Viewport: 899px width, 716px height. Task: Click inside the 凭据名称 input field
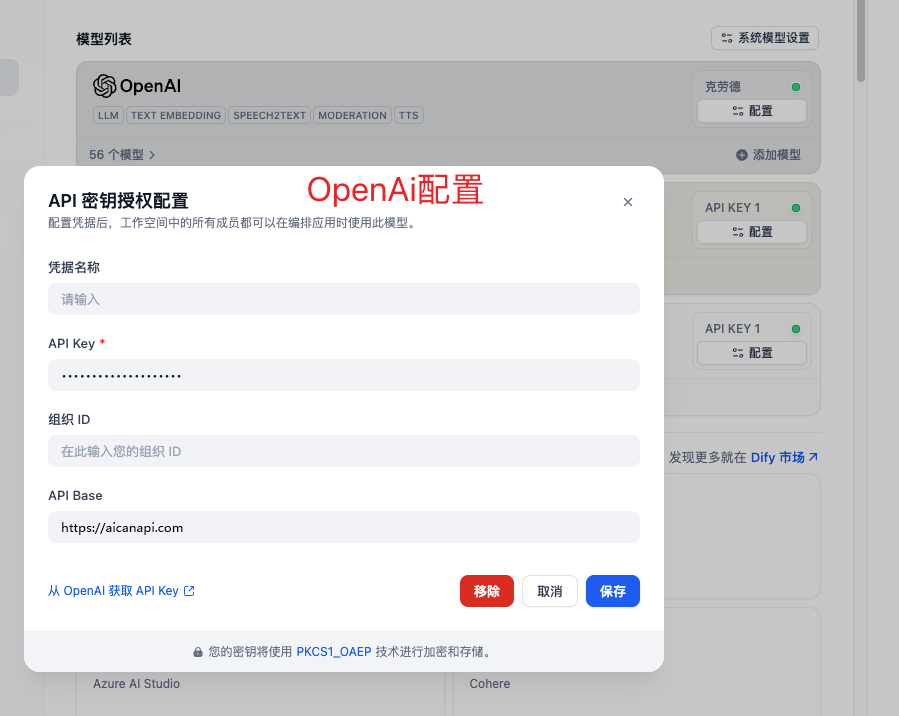[343, 299]
